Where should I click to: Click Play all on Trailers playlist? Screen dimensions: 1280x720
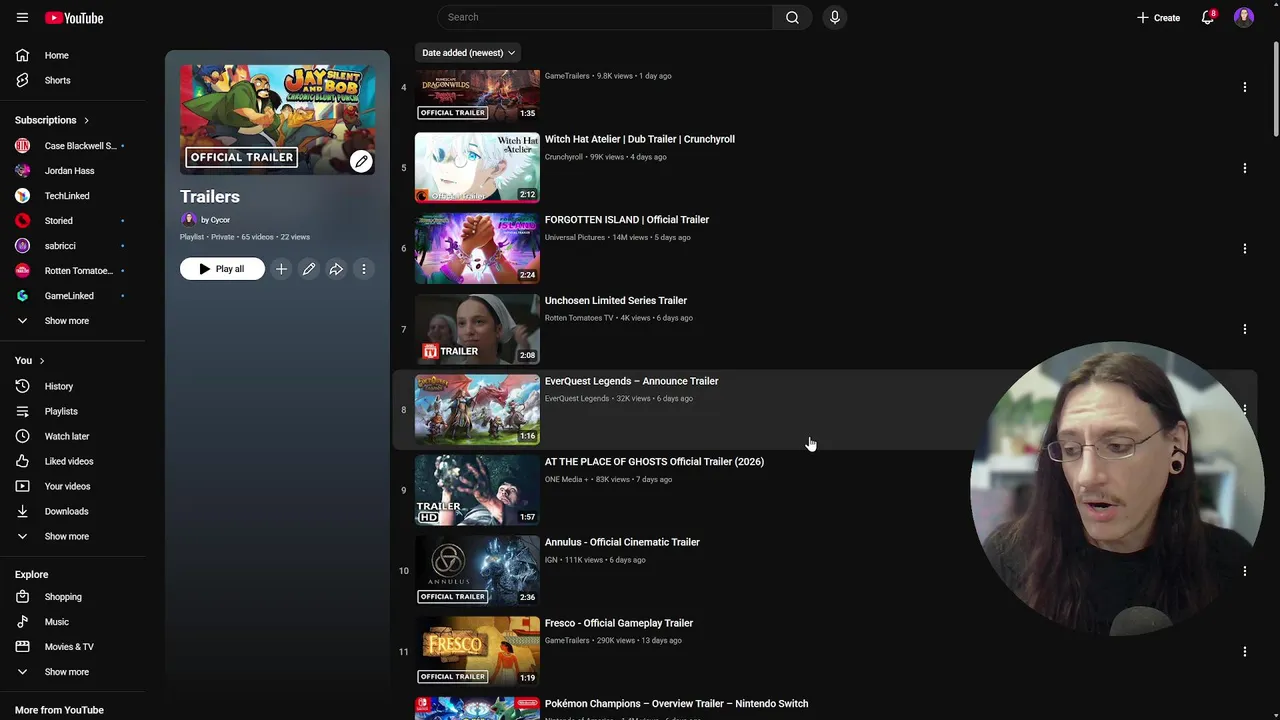coord(222,269)
